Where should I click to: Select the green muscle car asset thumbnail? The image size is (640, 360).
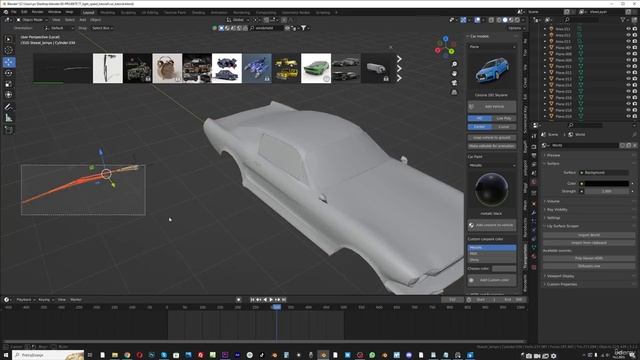[316, 69]
